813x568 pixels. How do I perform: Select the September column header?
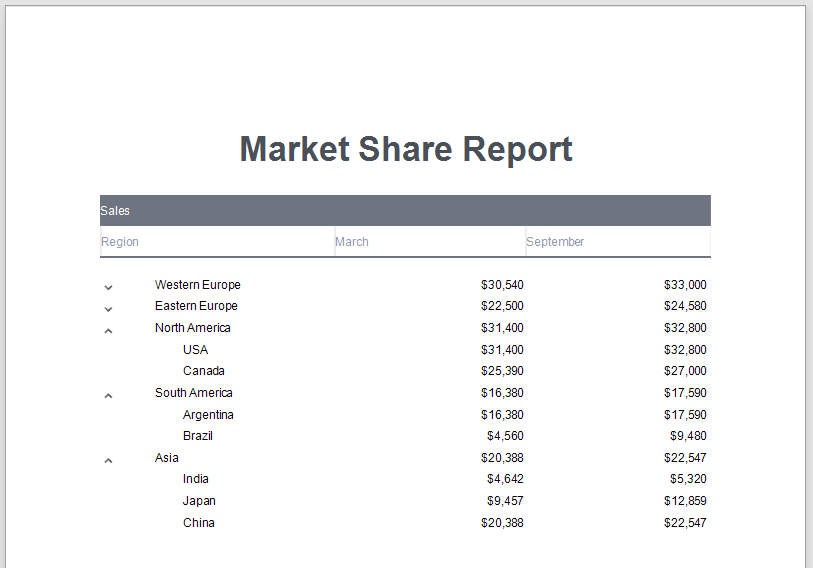(555, 242)
